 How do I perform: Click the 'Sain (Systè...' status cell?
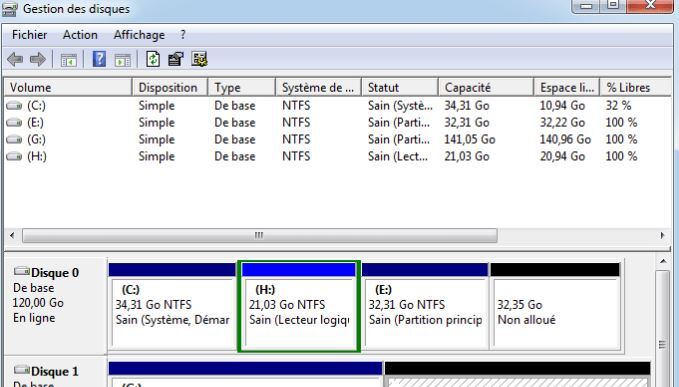tap(400, 106)
